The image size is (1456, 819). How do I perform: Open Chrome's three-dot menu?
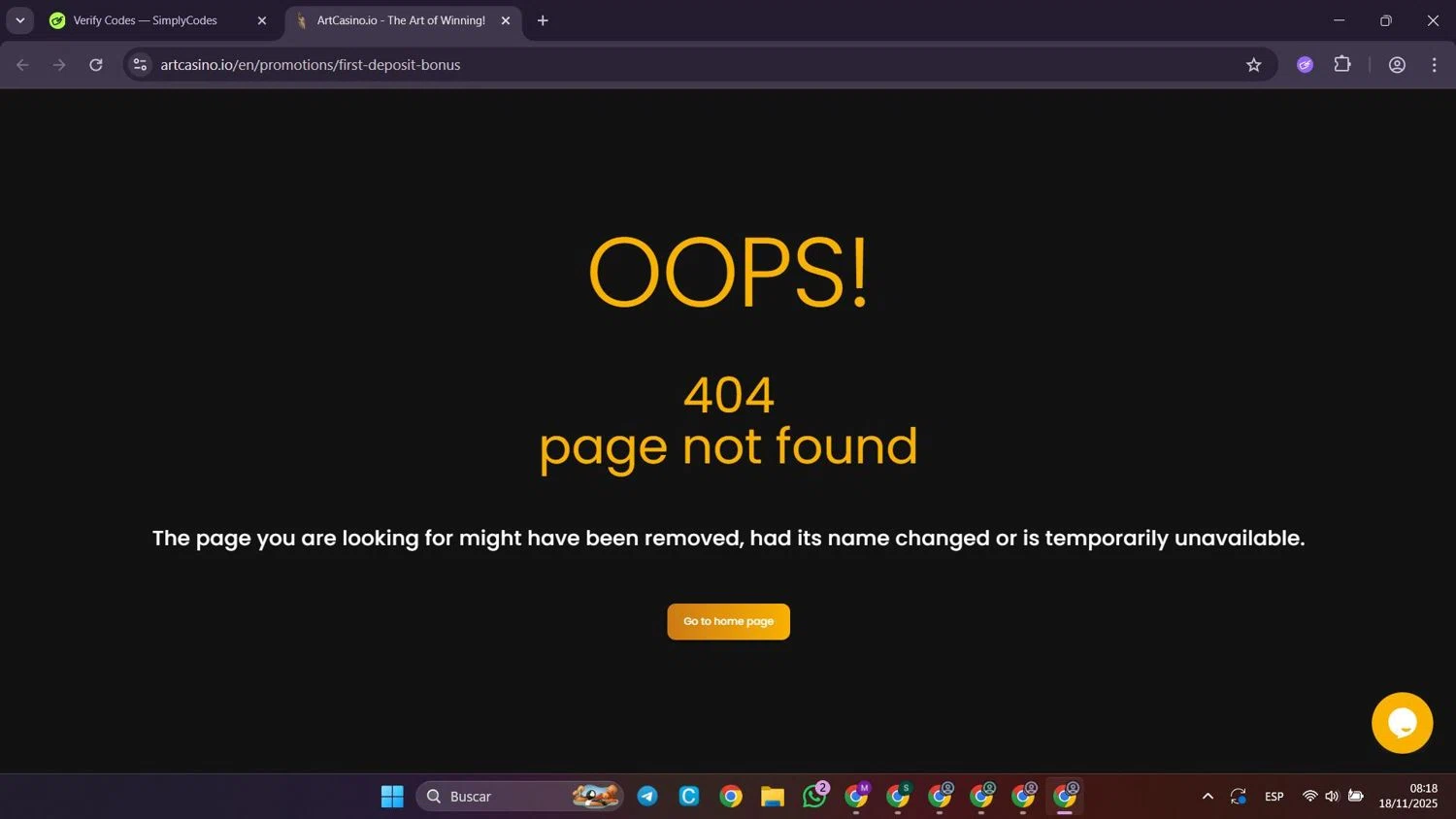[x=1434, y=65]
